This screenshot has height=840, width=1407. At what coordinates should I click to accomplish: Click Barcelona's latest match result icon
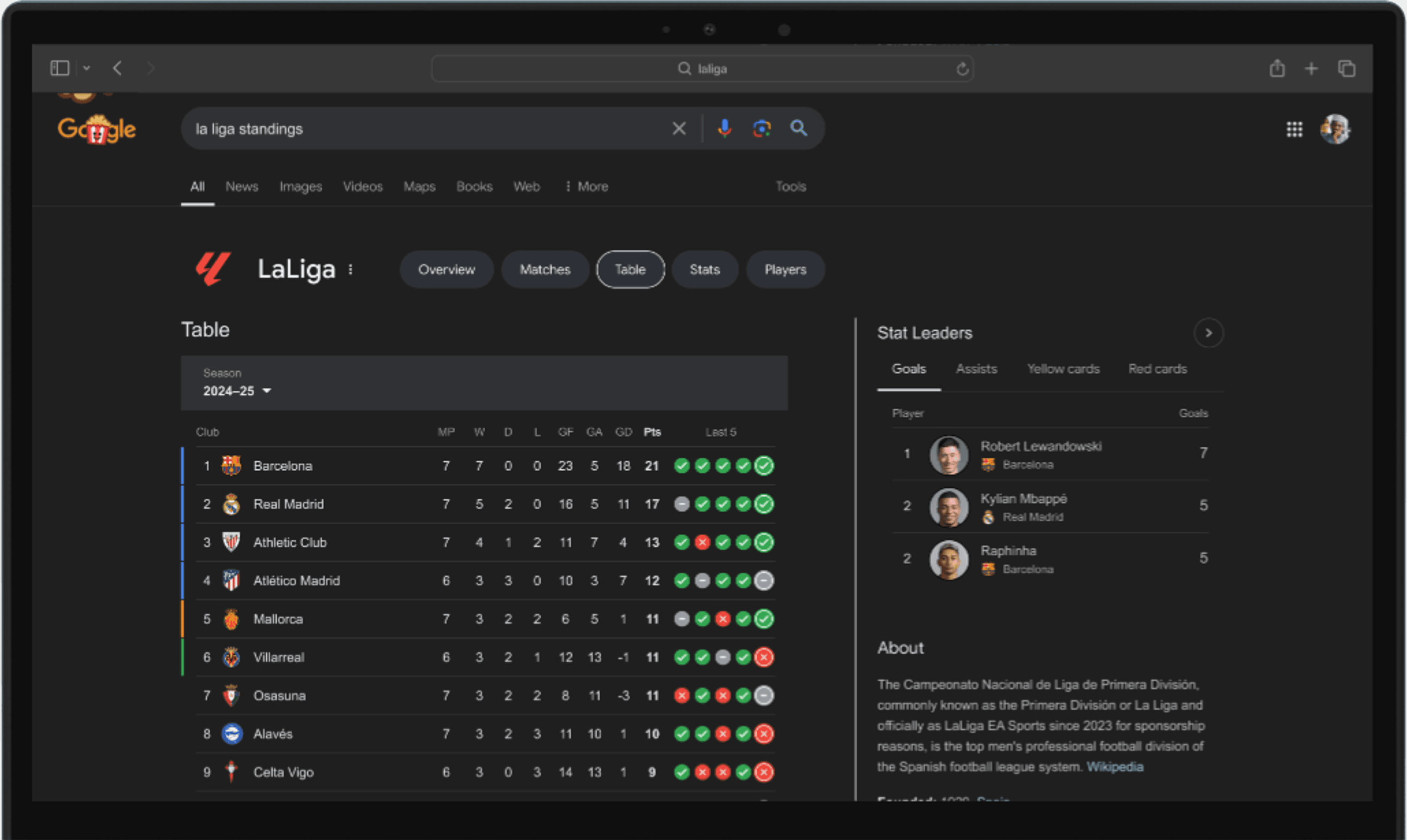point(764,466)
